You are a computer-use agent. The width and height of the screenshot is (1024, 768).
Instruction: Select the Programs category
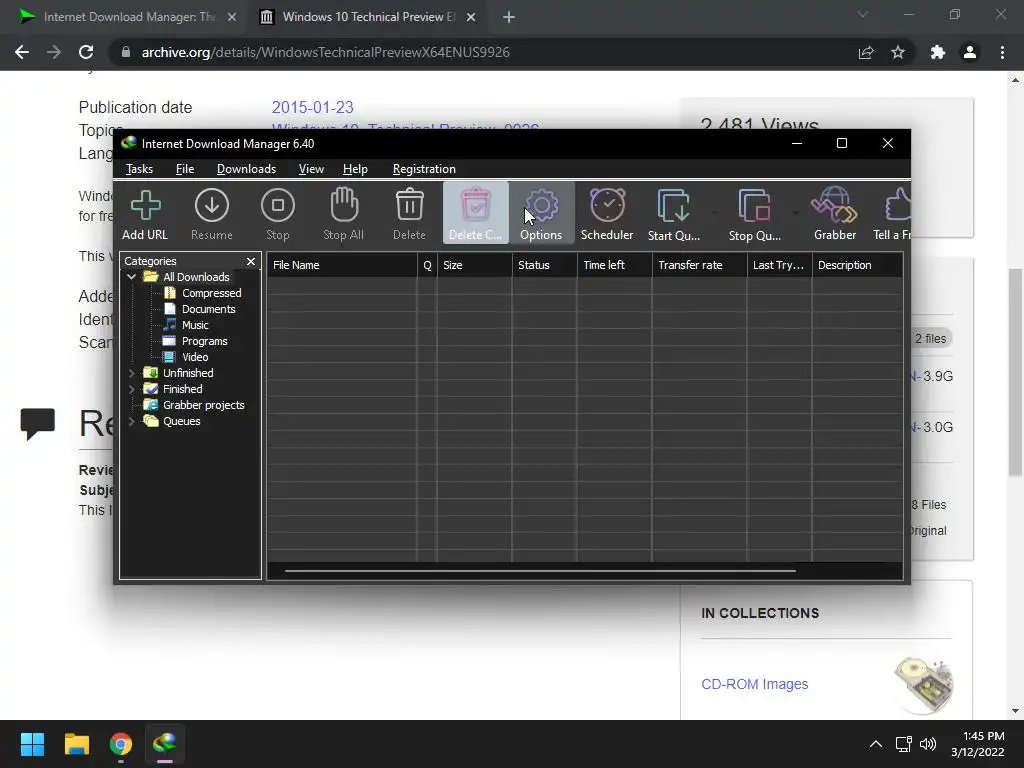pyautogui.click(x=204, y=341)
